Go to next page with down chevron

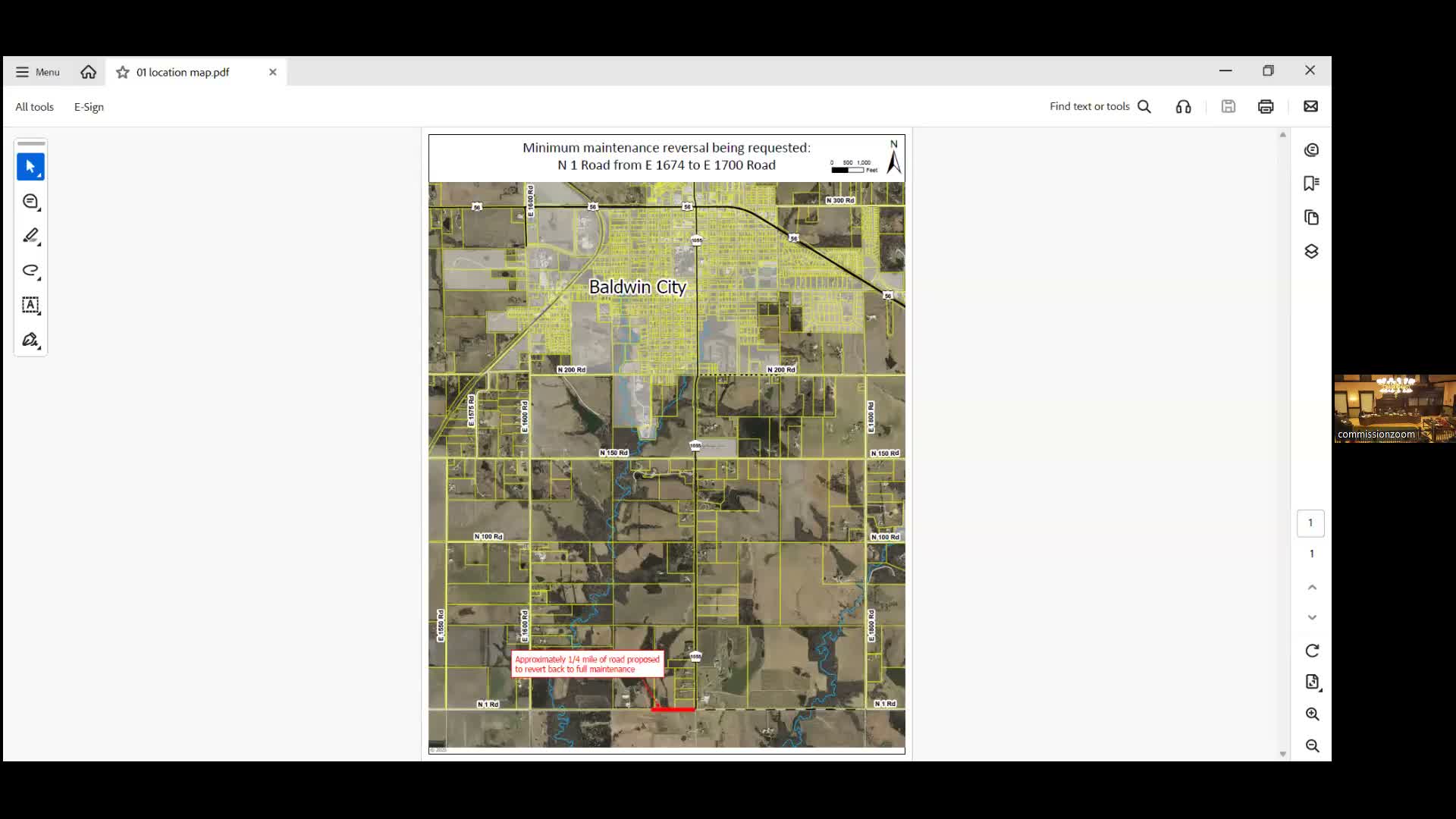click(x=1312, y=617)
